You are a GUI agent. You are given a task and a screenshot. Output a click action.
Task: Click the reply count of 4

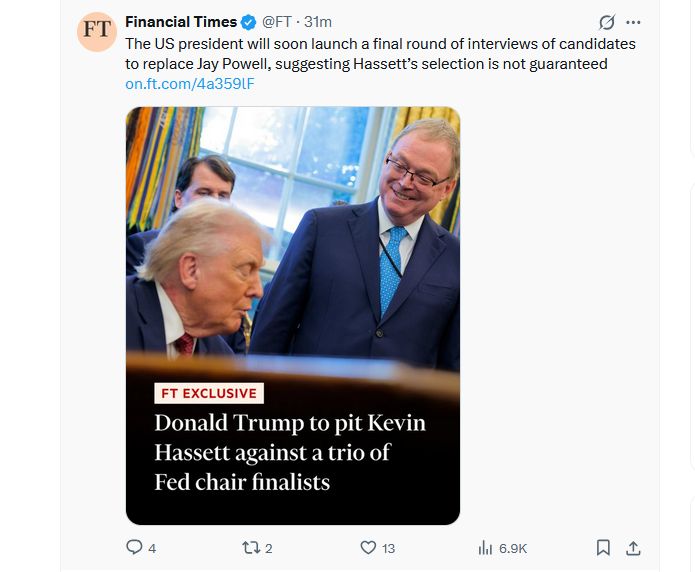pos(152,548)
